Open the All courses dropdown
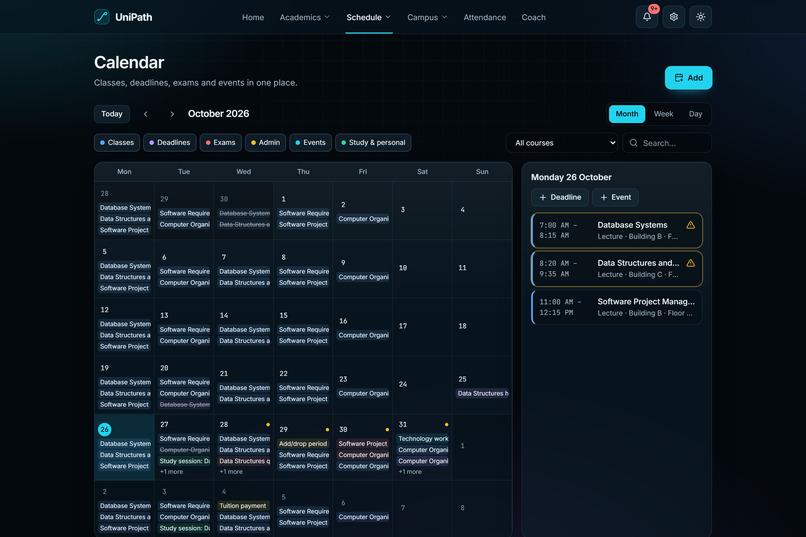 [562, 143]
